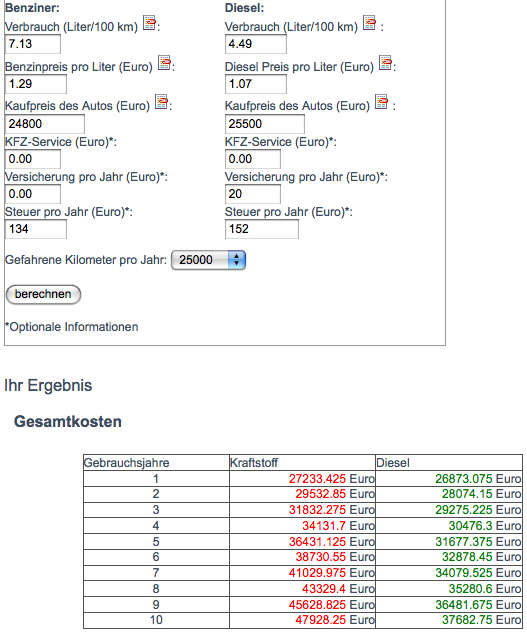This screenshot has width=527, height=633.
Task: Open the Gefahrene Kilometer pro Jahr dropdown
Action: pyautogui.click(x=208, y=260)
